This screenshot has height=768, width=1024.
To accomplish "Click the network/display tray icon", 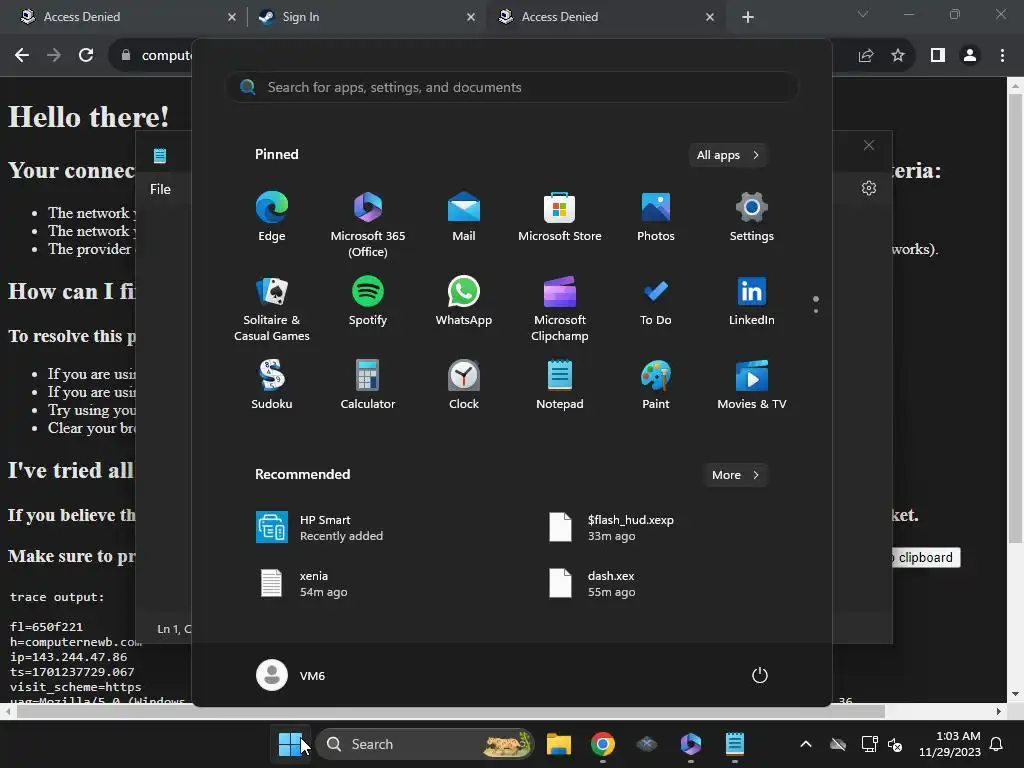I will point(869,744).
